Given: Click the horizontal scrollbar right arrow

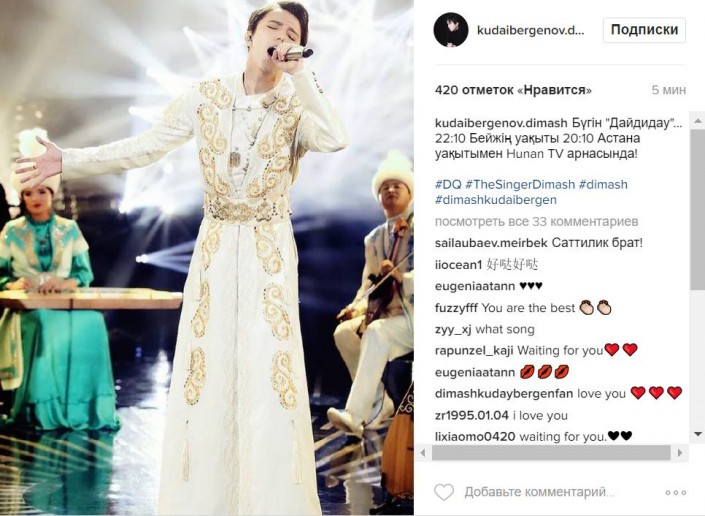Looking at the screenshot, I should click(x=680, y=453).
